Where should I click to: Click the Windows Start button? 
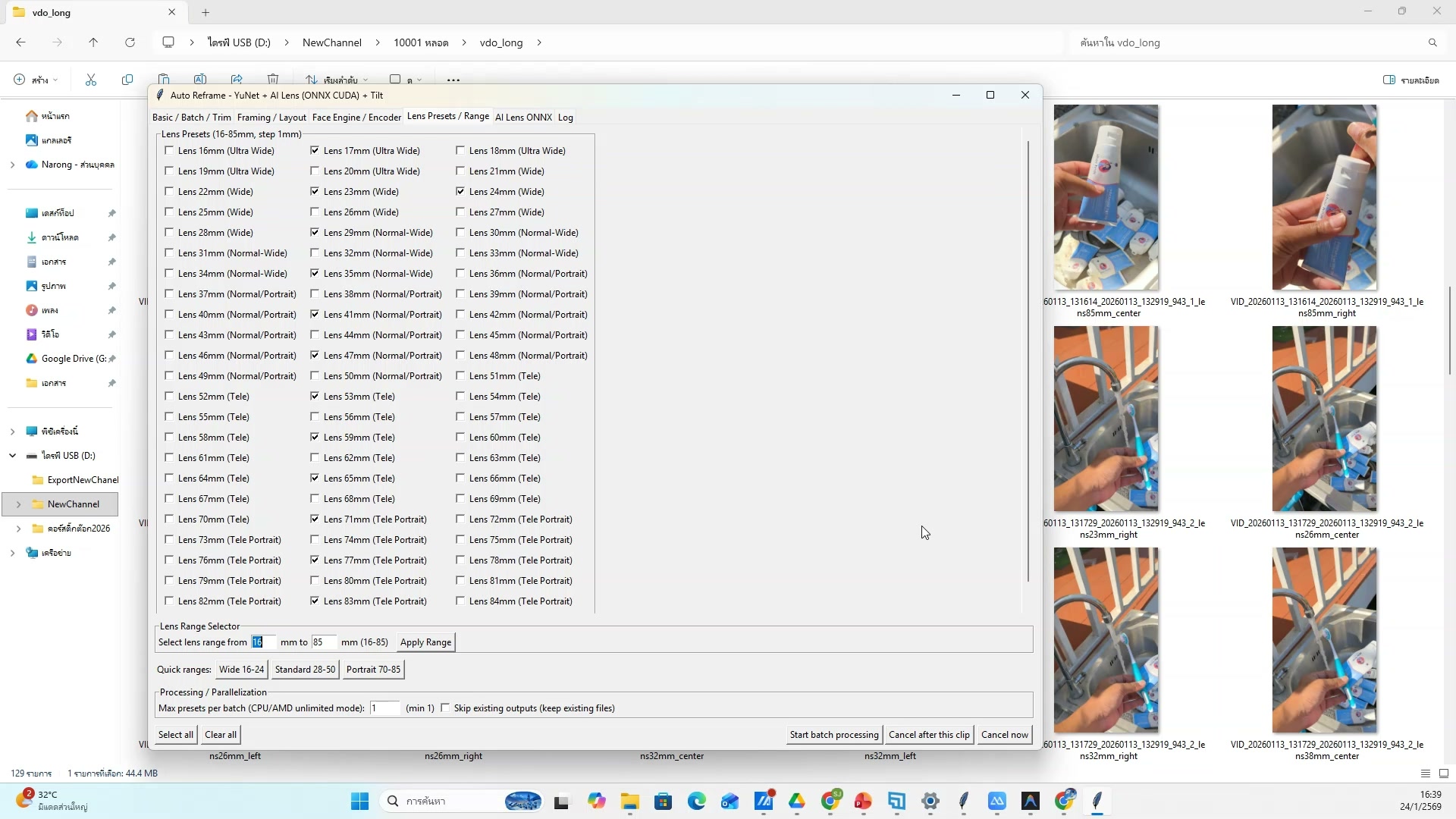tap(359, 801)
